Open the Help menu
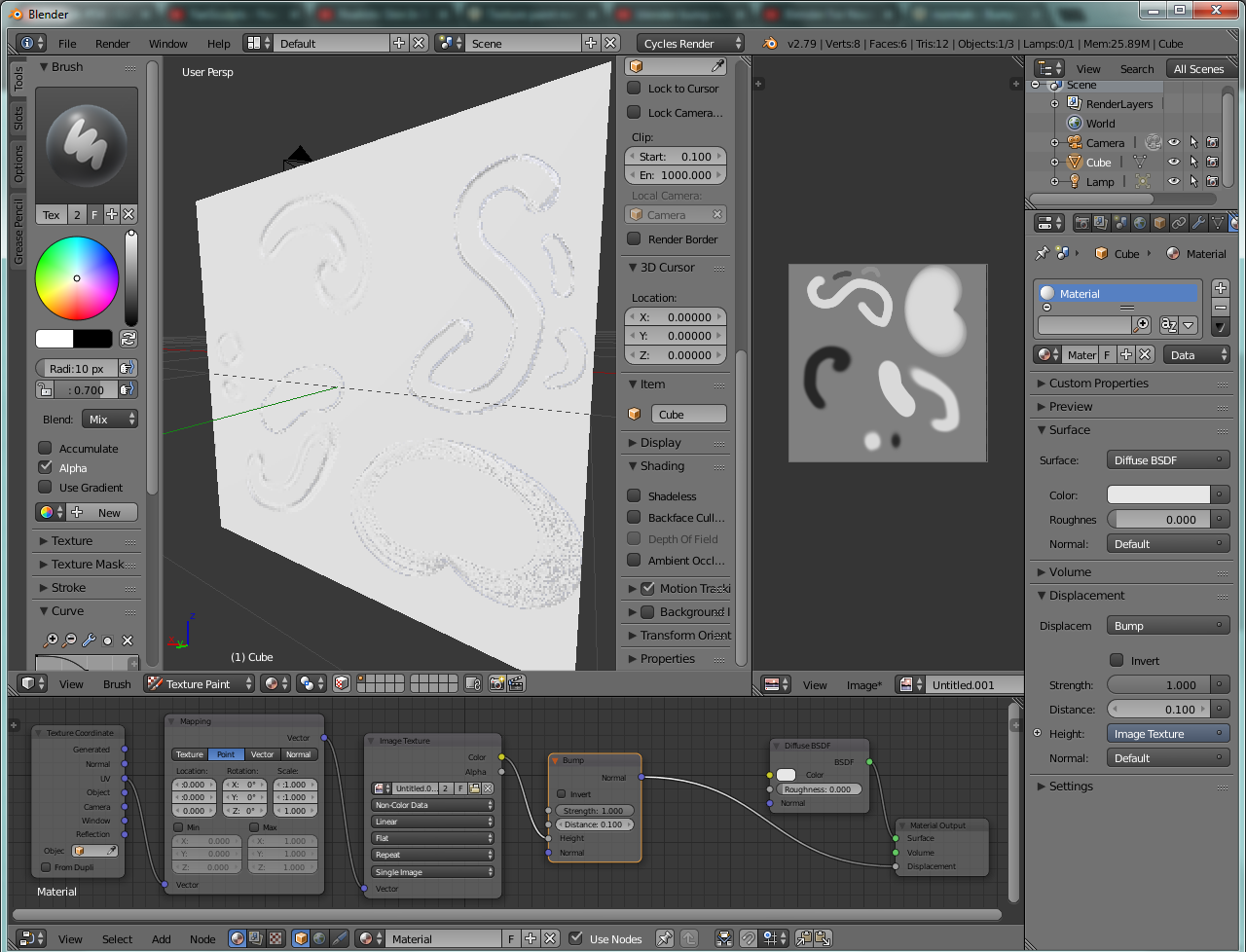1246x952 pixels. (219, 44)
